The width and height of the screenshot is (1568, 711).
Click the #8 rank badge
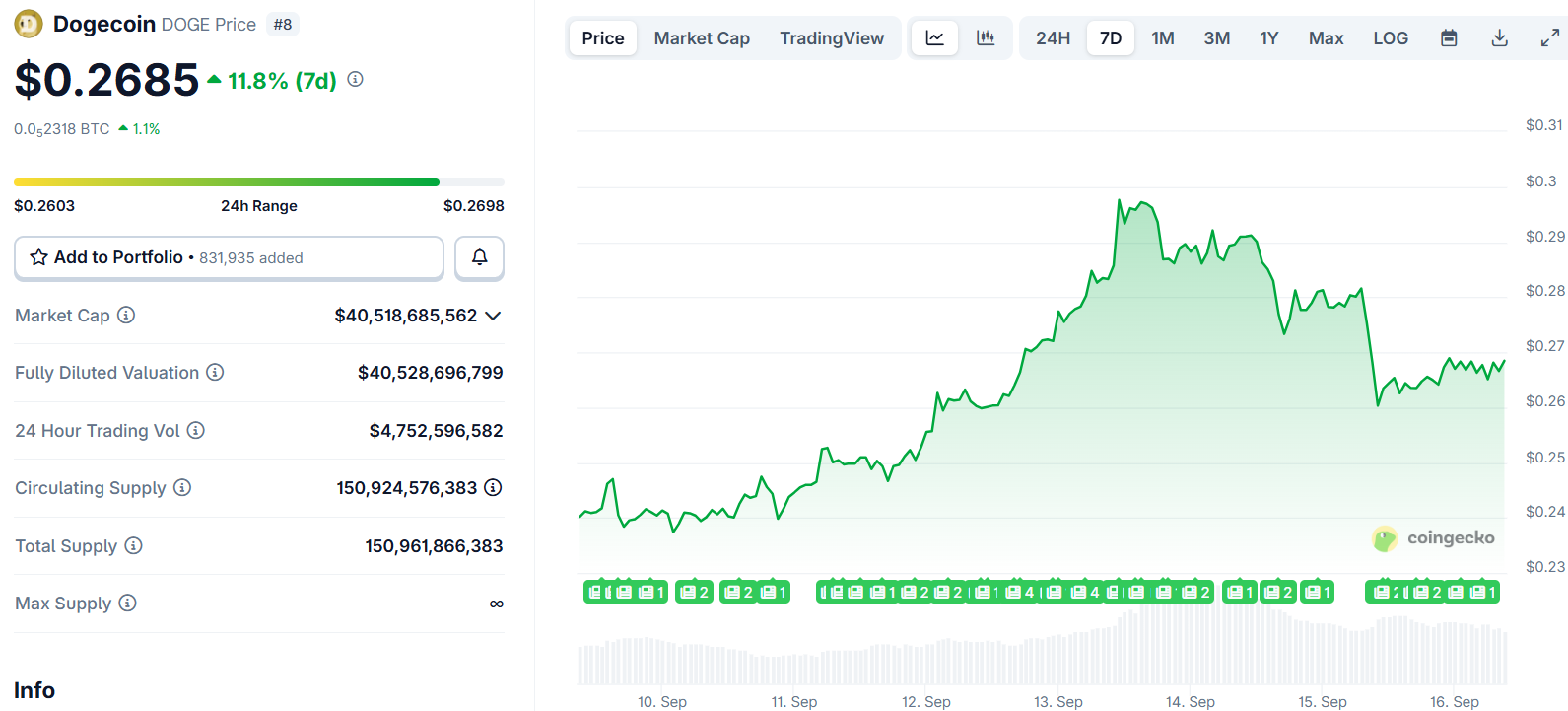[283, 25]
